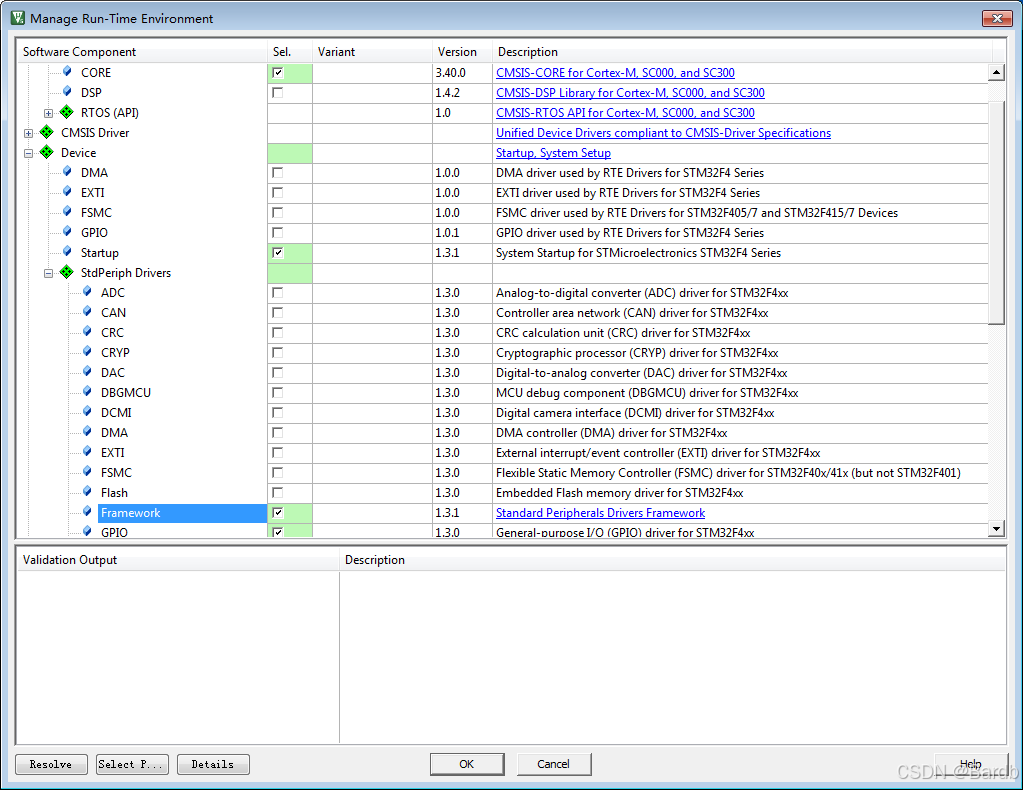This screenshot has height=790, width=1023.
Task: Open the CMSIS-CORE for Cortex-M link
Action: point(615,72)
